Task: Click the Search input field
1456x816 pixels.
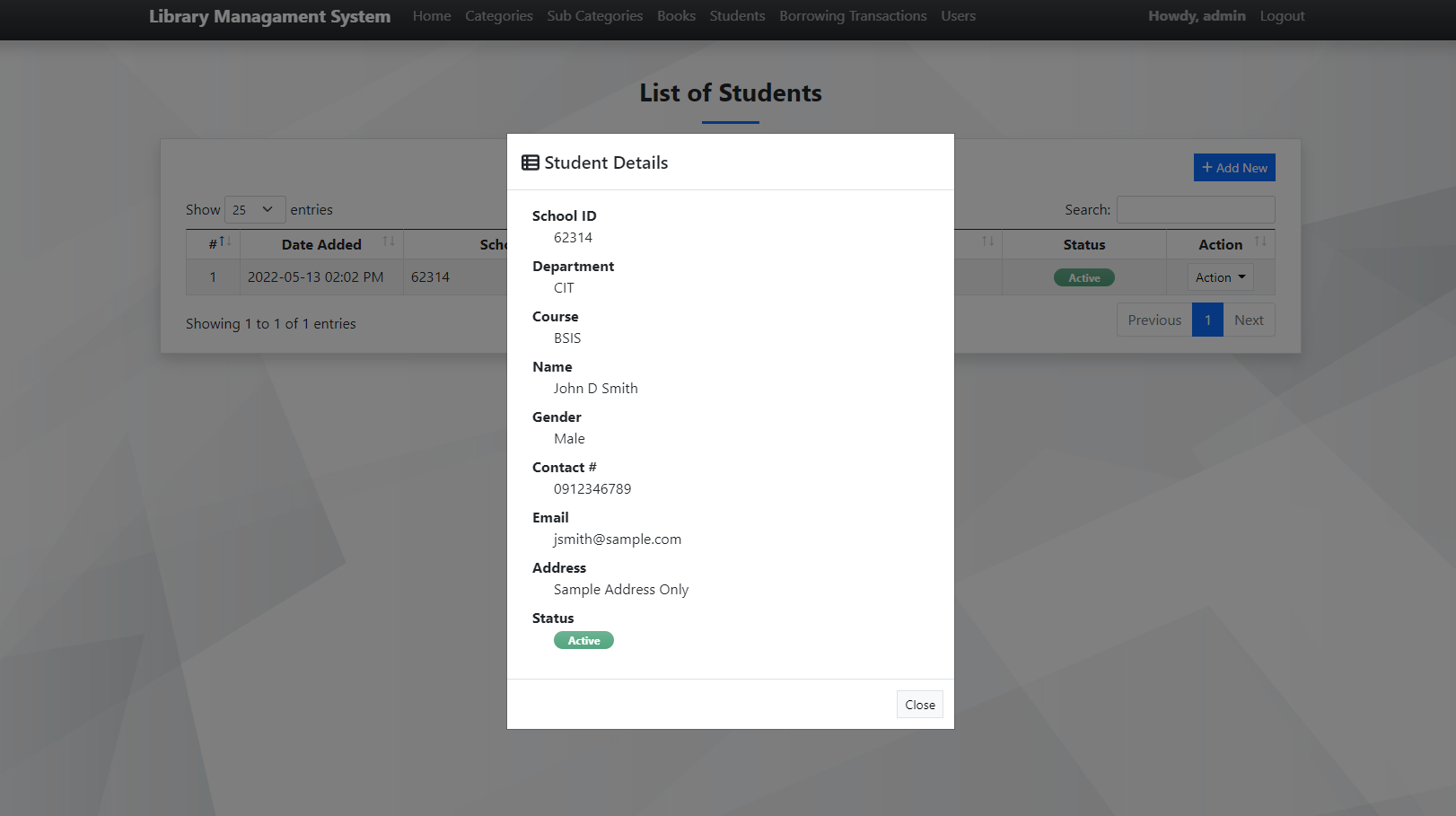Action: click(x=1196, y=210)
